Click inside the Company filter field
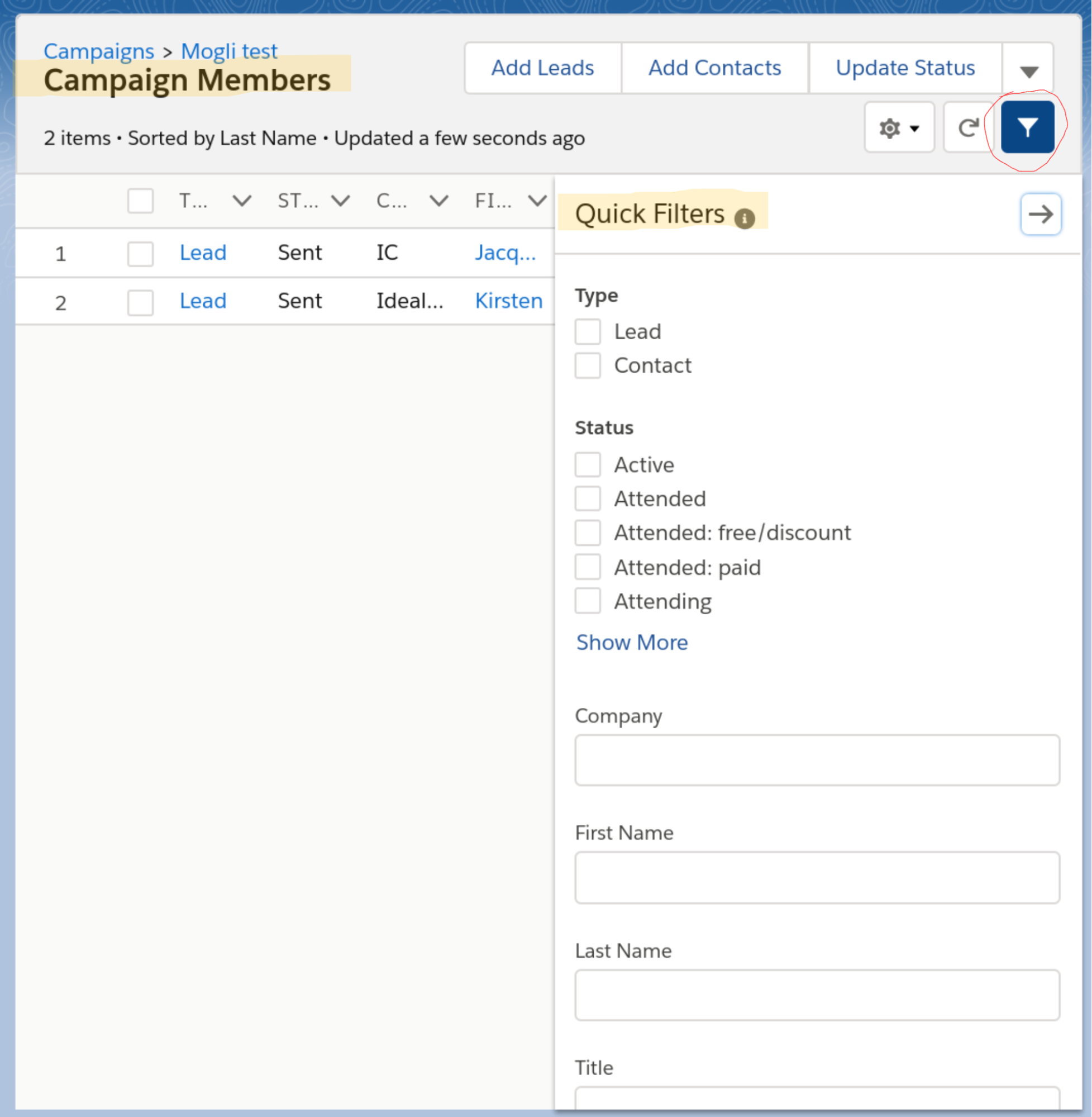The height and width of the screenshot is (1117, 1092). pos(817,760)
